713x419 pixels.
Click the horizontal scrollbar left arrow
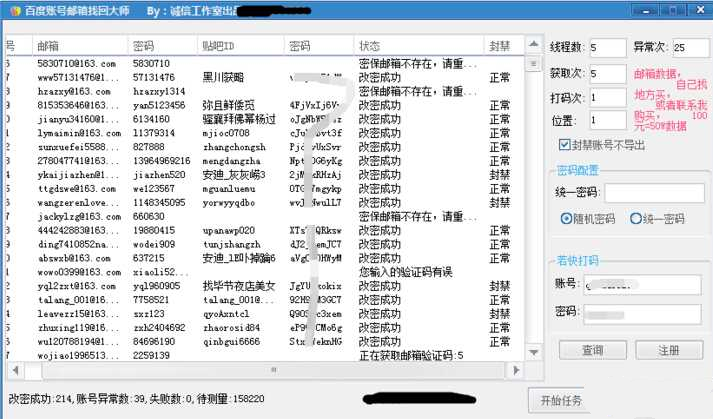pyautogui.click(x=15, y=370)
